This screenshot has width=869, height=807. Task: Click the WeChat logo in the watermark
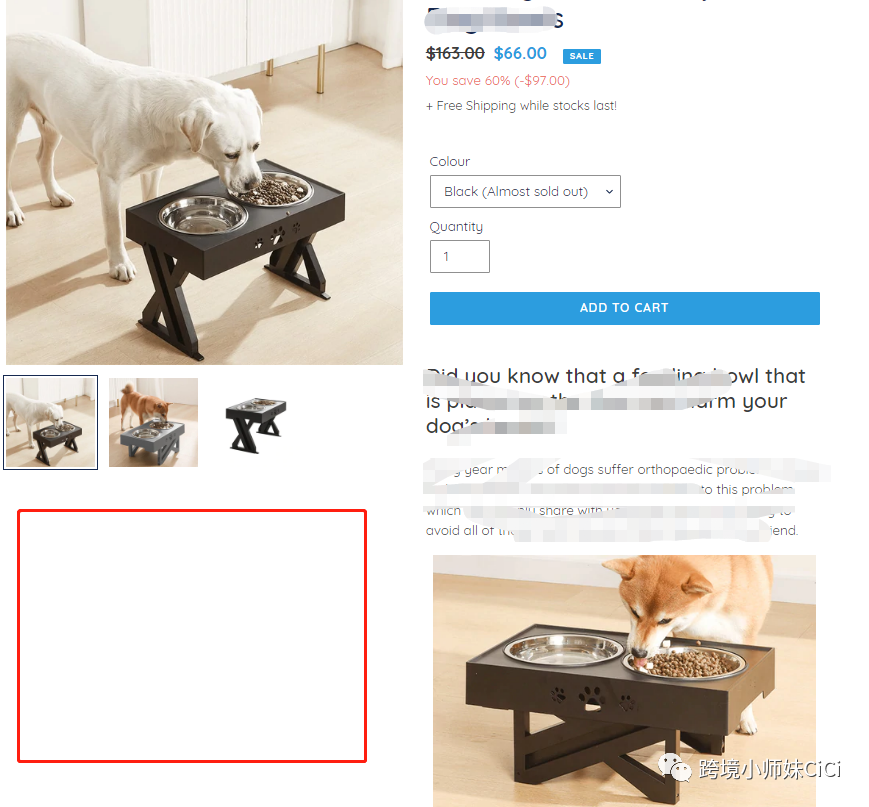click(x=675, y=768)
